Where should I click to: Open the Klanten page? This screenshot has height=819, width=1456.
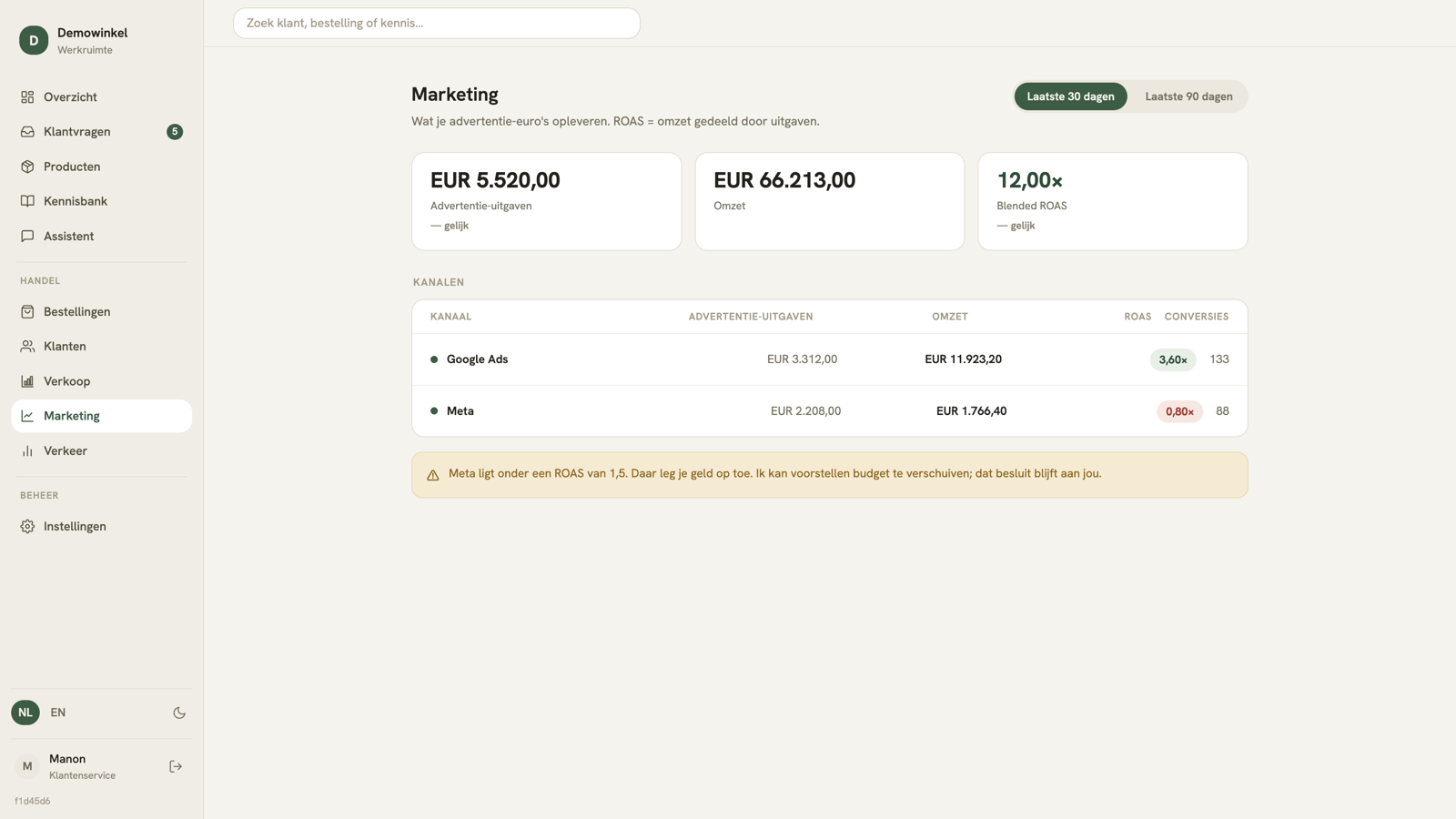(101, 347)
